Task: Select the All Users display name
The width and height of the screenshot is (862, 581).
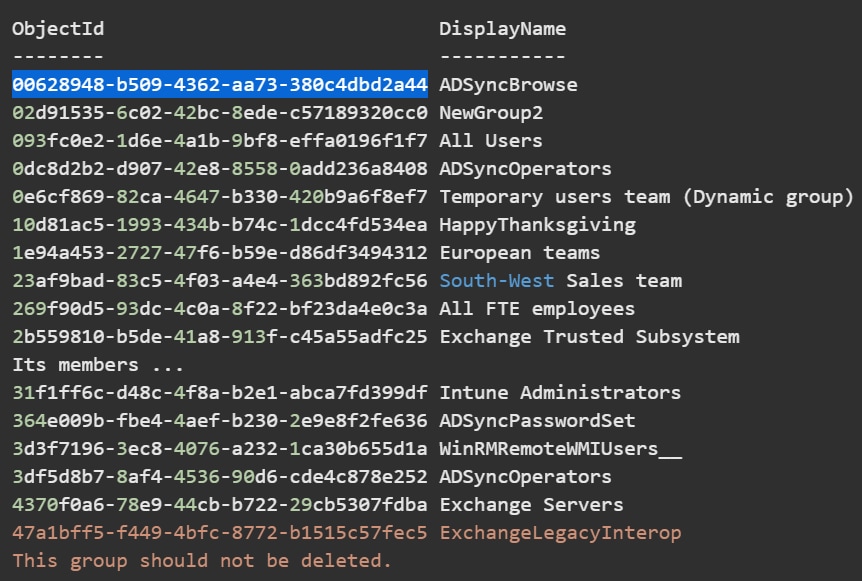Action: tap(491, 141)
